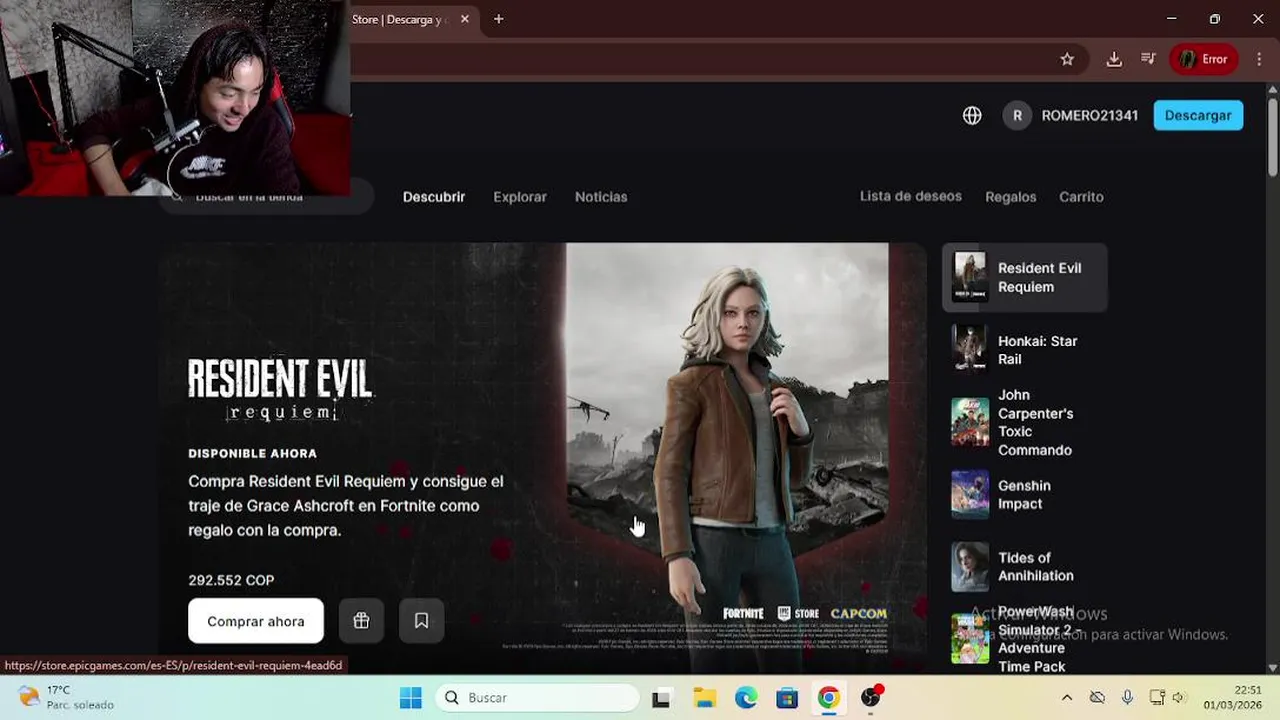The height and width of the screenshot is (720, 1280).
Task: Open the Windows Start menu
Action: point(410,698)
